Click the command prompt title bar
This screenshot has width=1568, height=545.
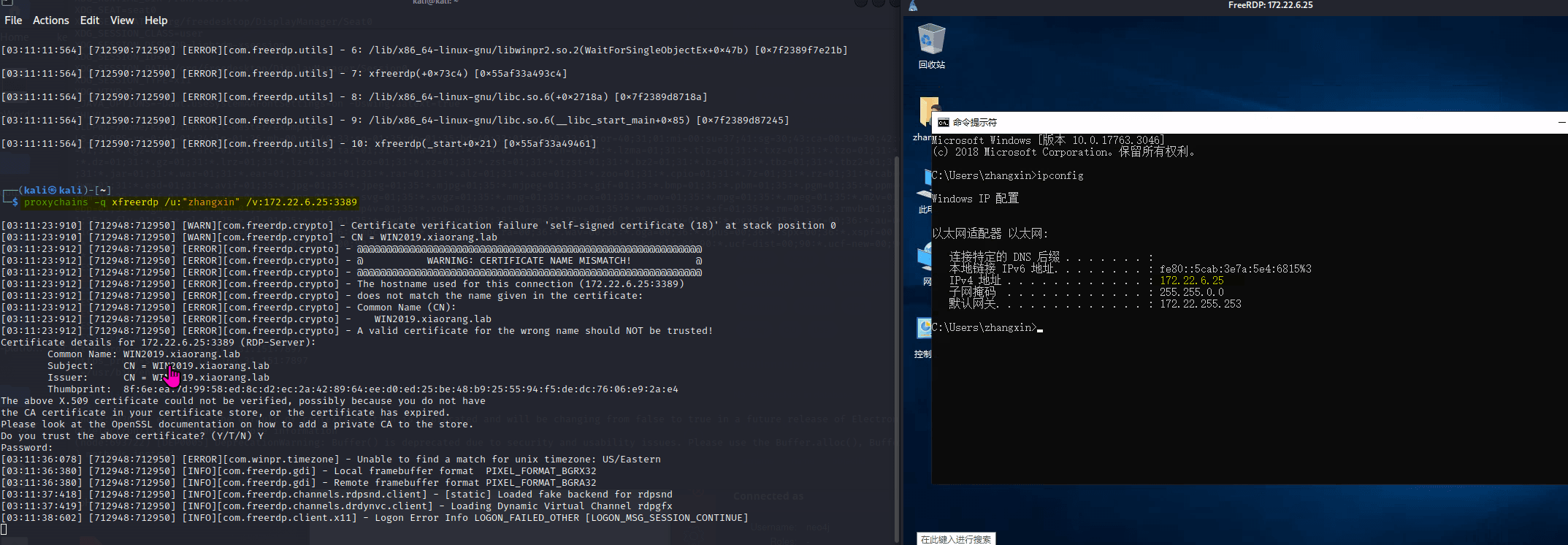click(x=1242, y=123)
